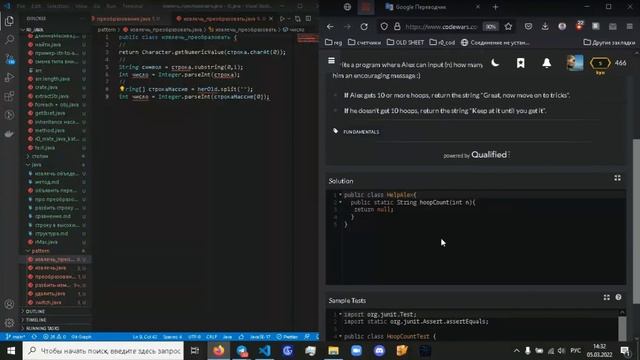Expand the TIMELINE section
Image resolution: width=640 pixels, height=360 pixels.
tap(36, 320)
